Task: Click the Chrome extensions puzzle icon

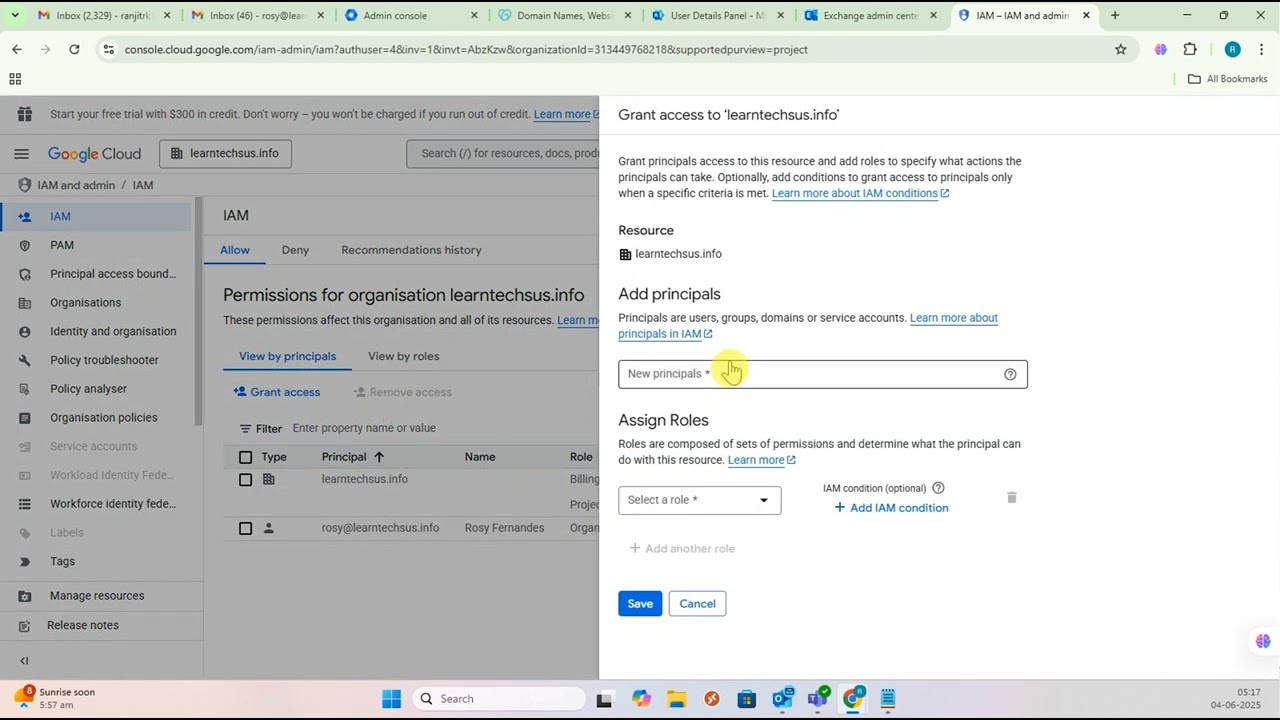Action: click(1190, 49)
